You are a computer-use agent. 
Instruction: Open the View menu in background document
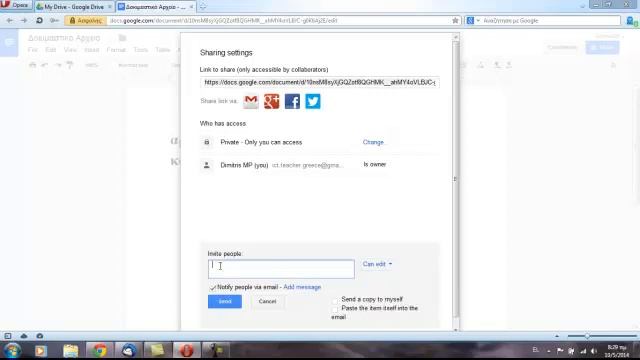(70, 50)
